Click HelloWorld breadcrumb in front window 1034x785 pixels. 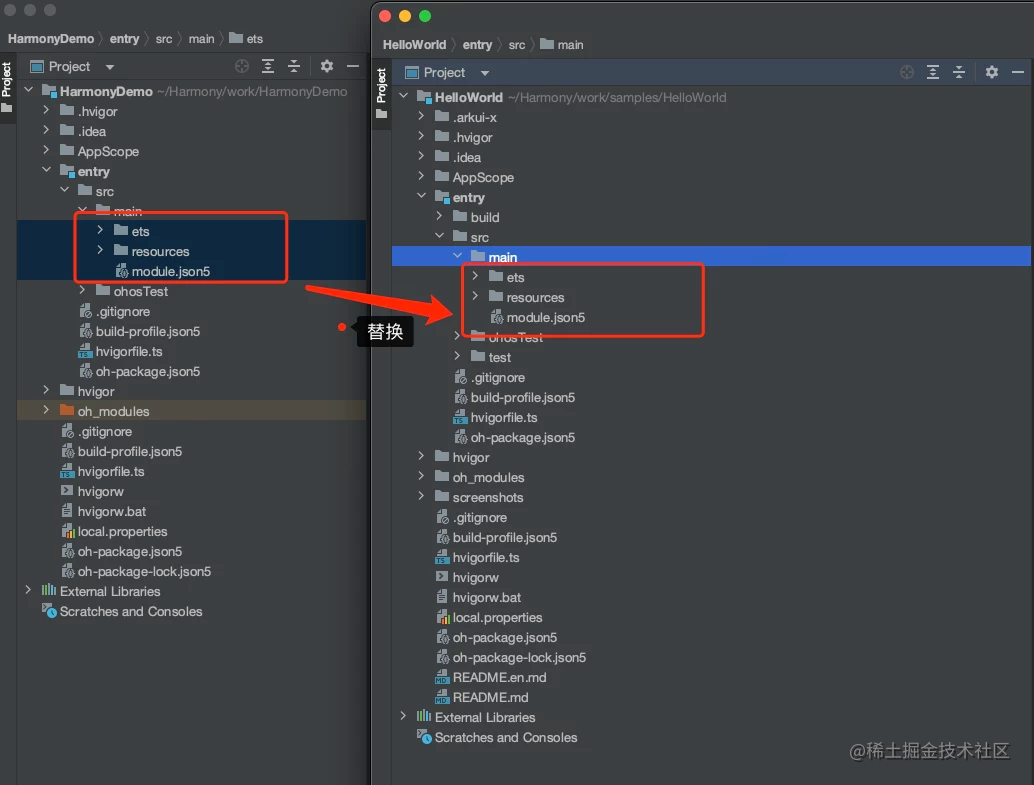tap(414, 45)
